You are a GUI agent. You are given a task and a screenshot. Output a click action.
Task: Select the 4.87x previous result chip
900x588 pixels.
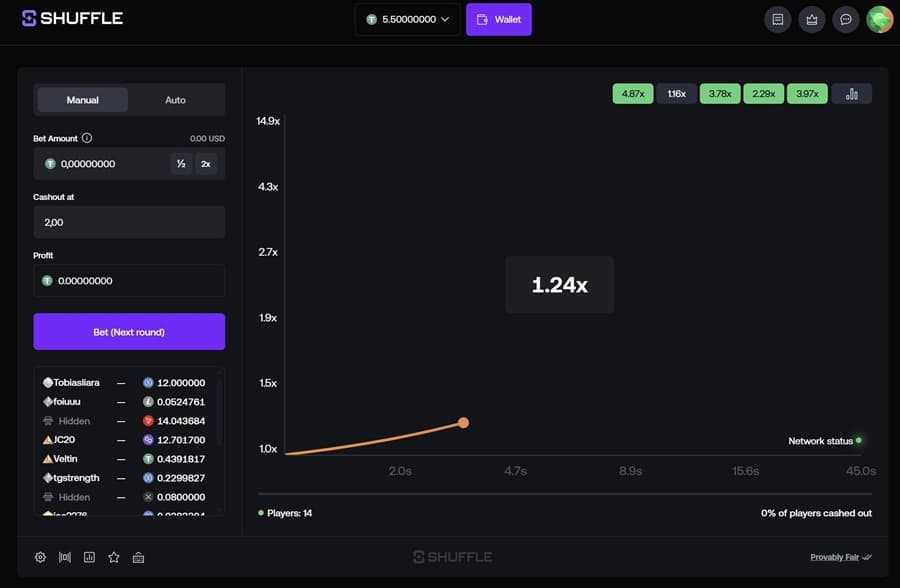click(x=633, y=94)
